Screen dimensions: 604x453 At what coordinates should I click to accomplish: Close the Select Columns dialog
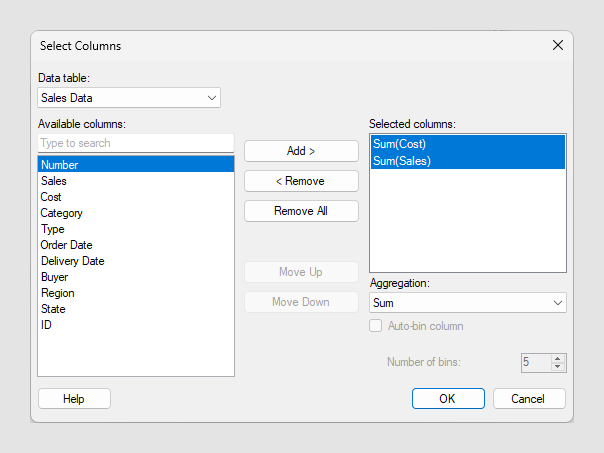(x=558, y=45)
